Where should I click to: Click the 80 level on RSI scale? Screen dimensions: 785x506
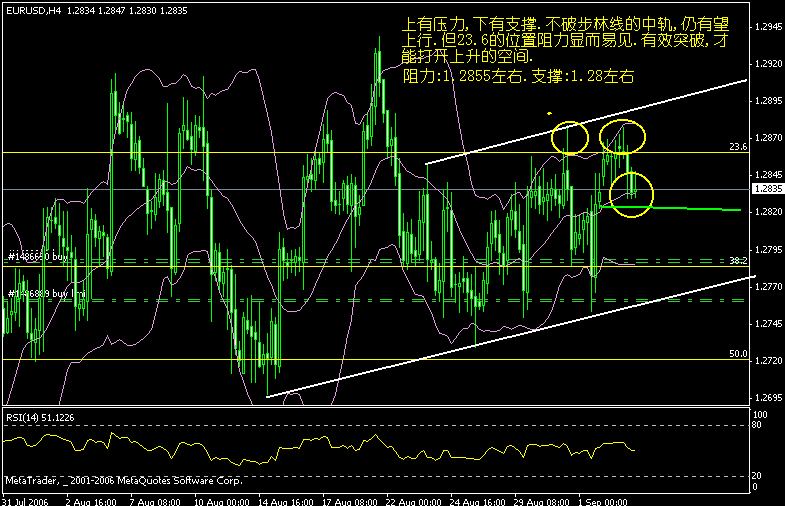[x=756, y=425]
